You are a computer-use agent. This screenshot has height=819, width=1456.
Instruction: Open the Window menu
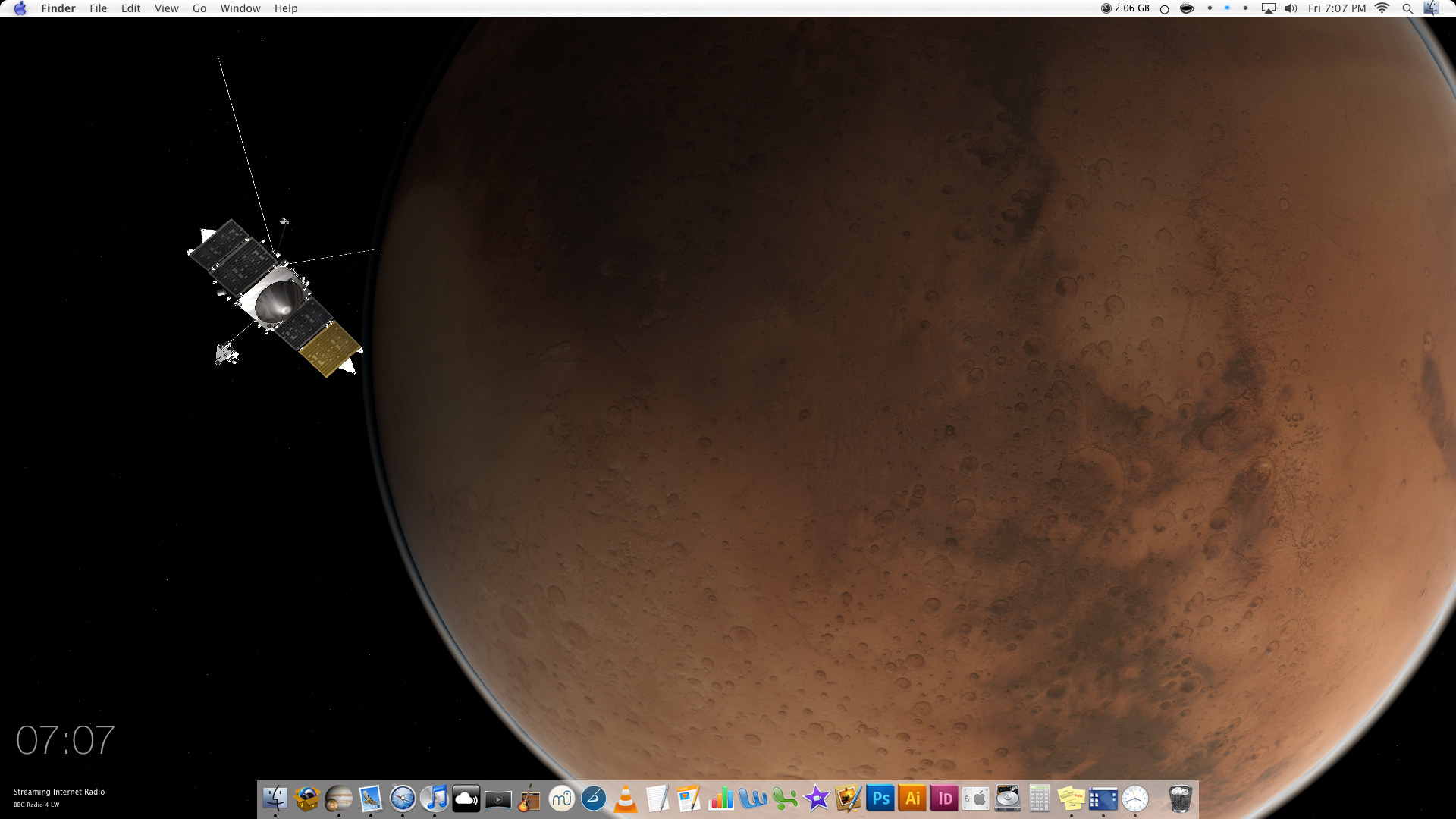[240, 8]
